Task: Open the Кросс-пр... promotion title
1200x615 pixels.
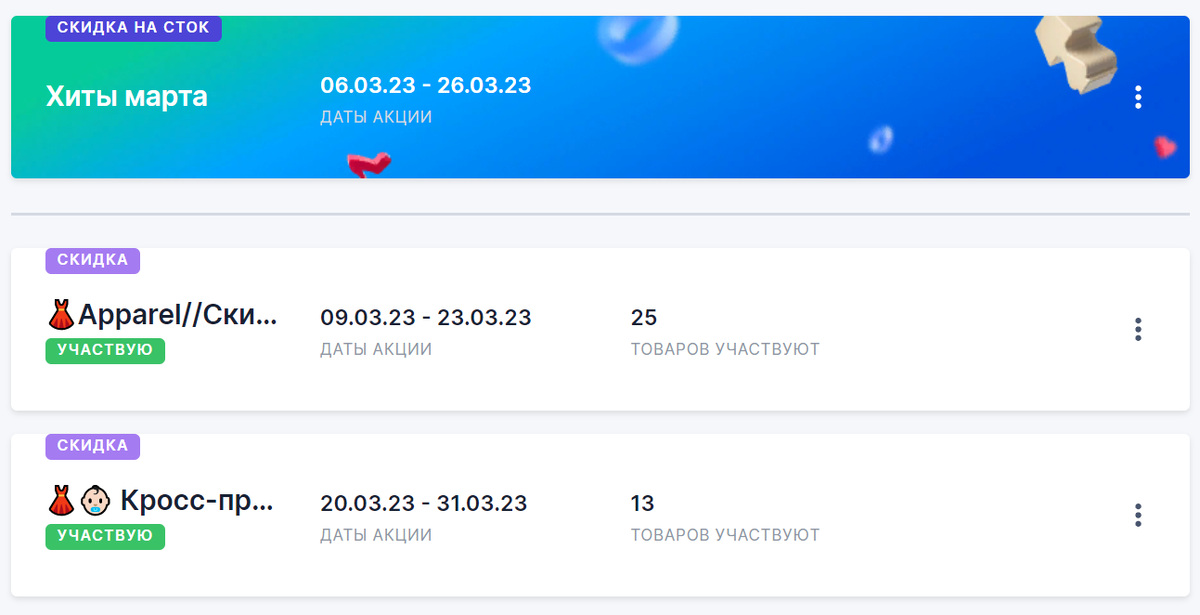Action: tap(162, 501)
